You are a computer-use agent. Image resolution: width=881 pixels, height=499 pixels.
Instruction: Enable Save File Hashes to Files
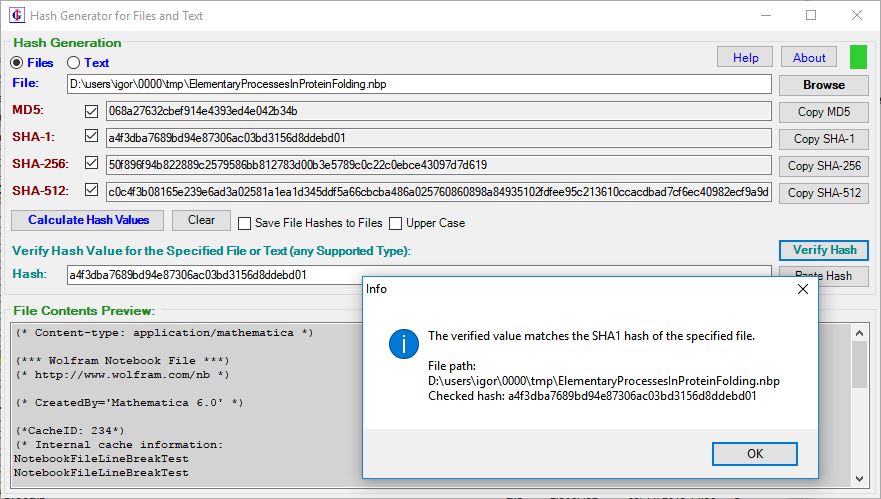[x=243, y=223]
